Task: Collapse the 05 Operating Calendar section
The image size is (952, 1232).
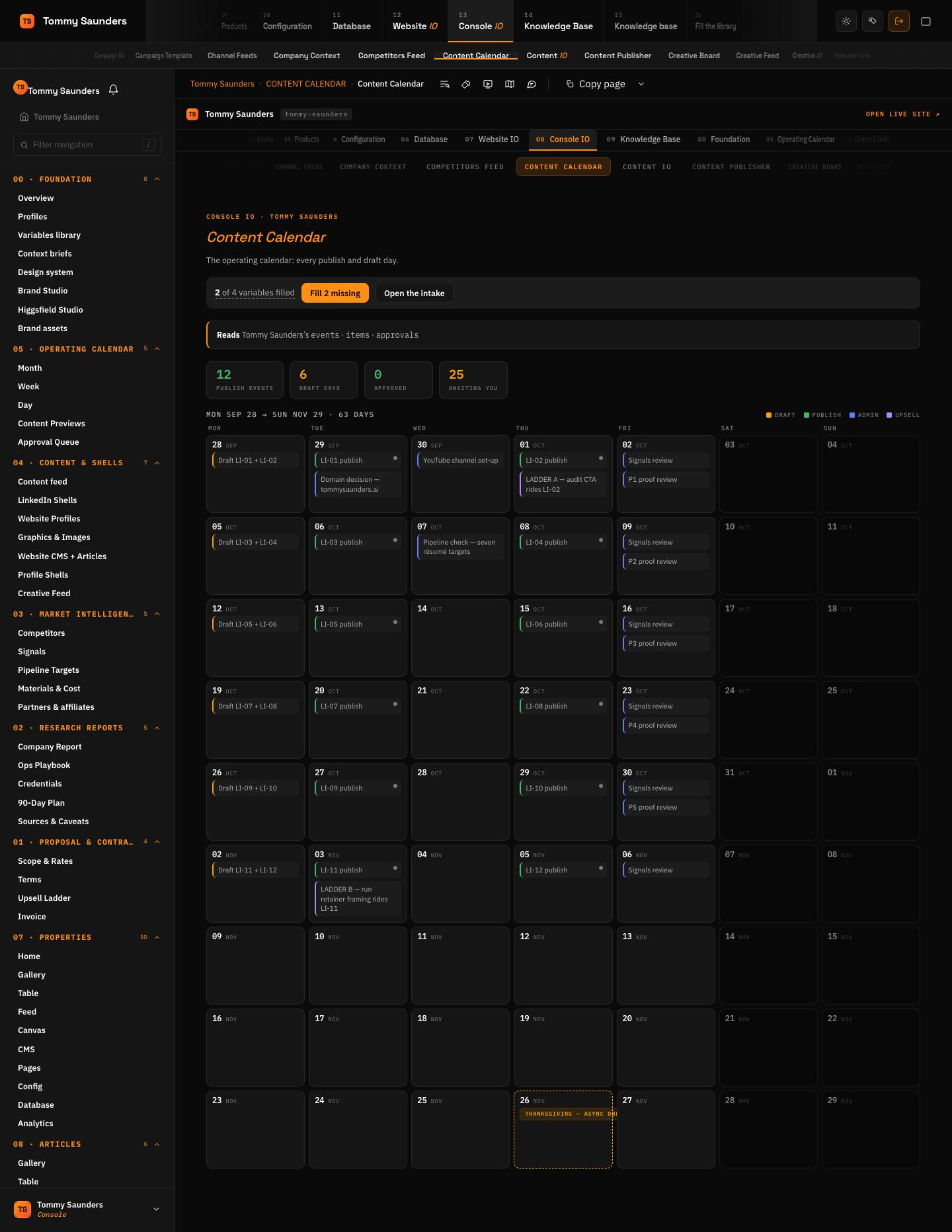Action: point(157,349)
